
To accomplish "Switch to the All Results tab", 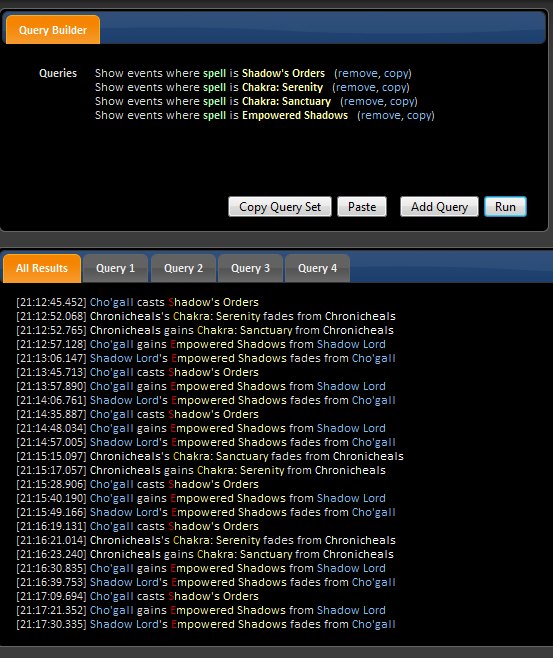I will [x=42, y=268].
